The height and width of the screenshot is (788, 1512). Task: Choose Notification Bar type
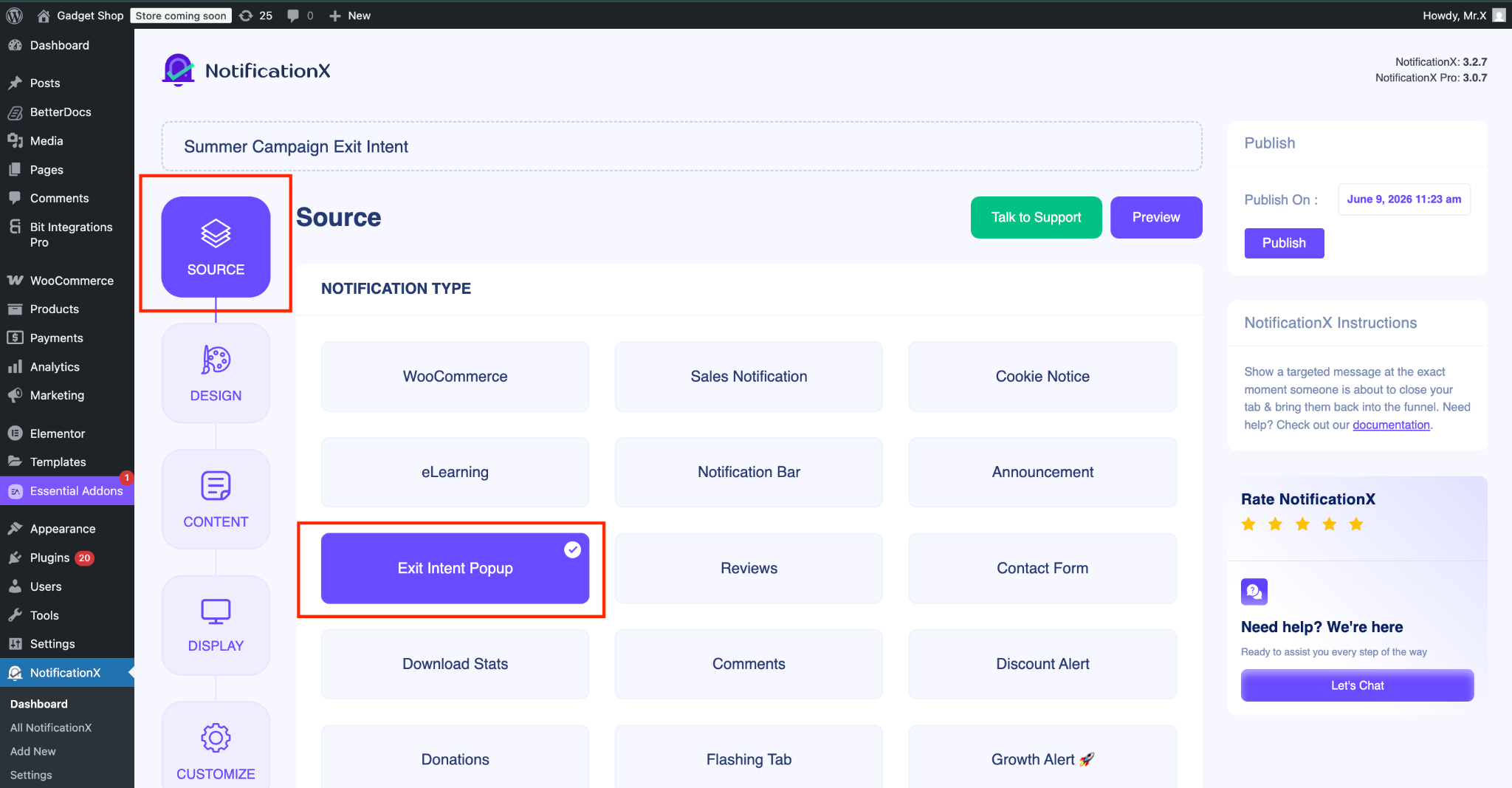coord(749,472)
